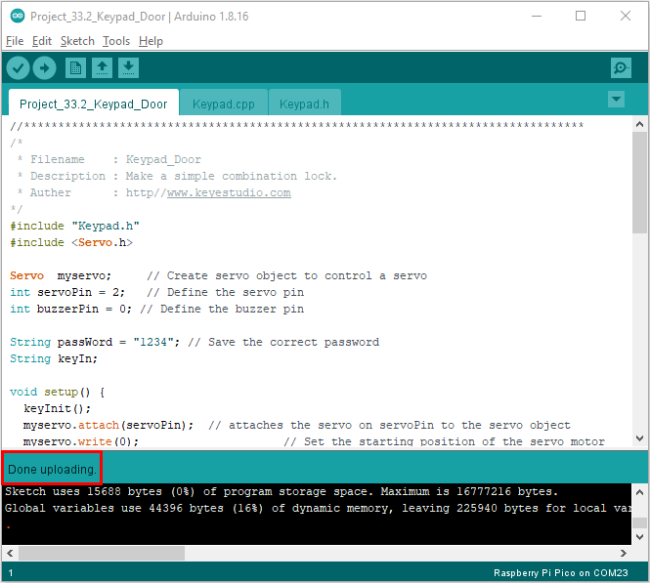This screenshot has height=584, width=650.
Task: Click the horizontal scroll-left arrow
Action: pyautogui.click(x=10, y=553)
